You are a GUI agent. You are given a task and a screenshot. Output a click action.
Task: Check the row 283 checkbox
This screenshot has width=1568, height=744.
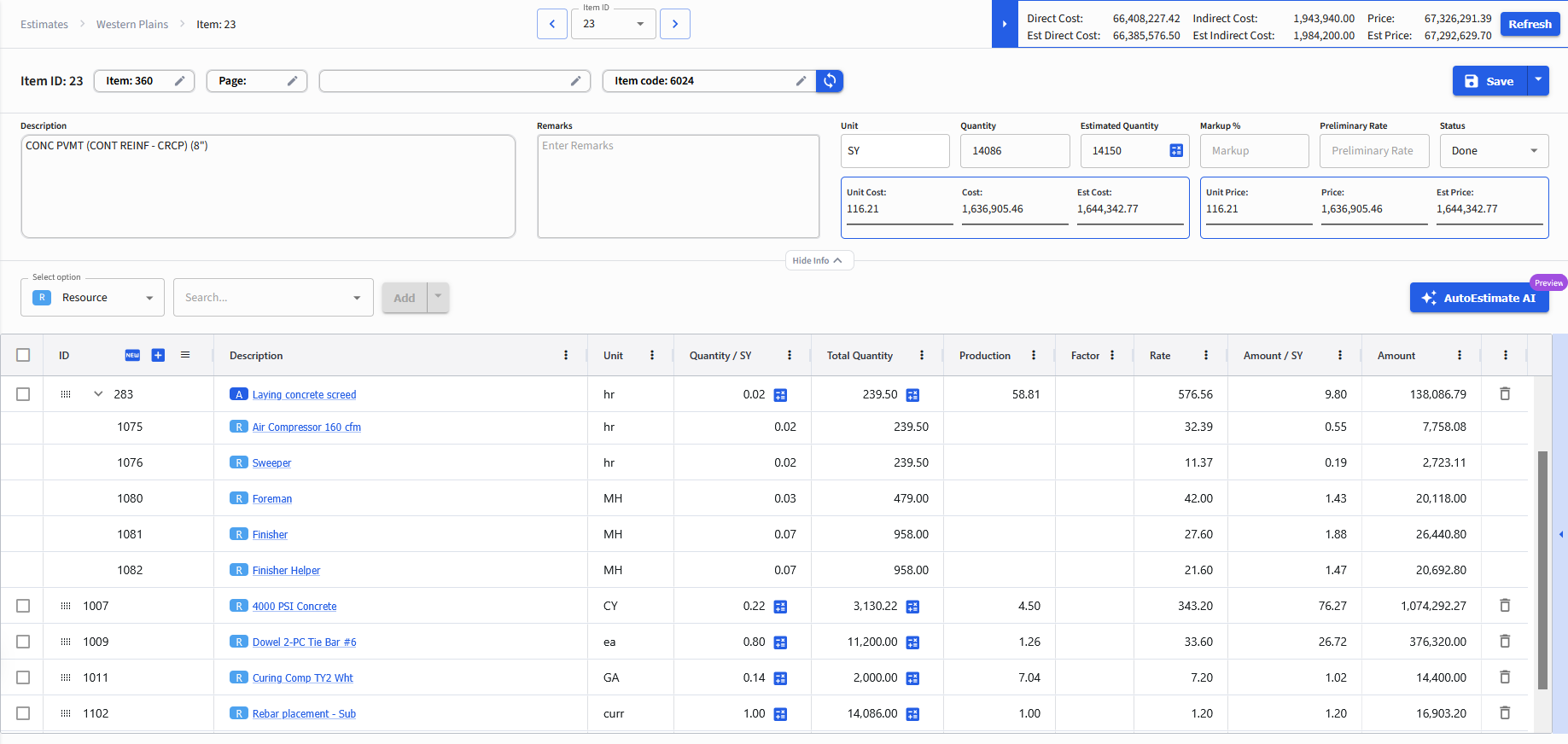(23, 394)
